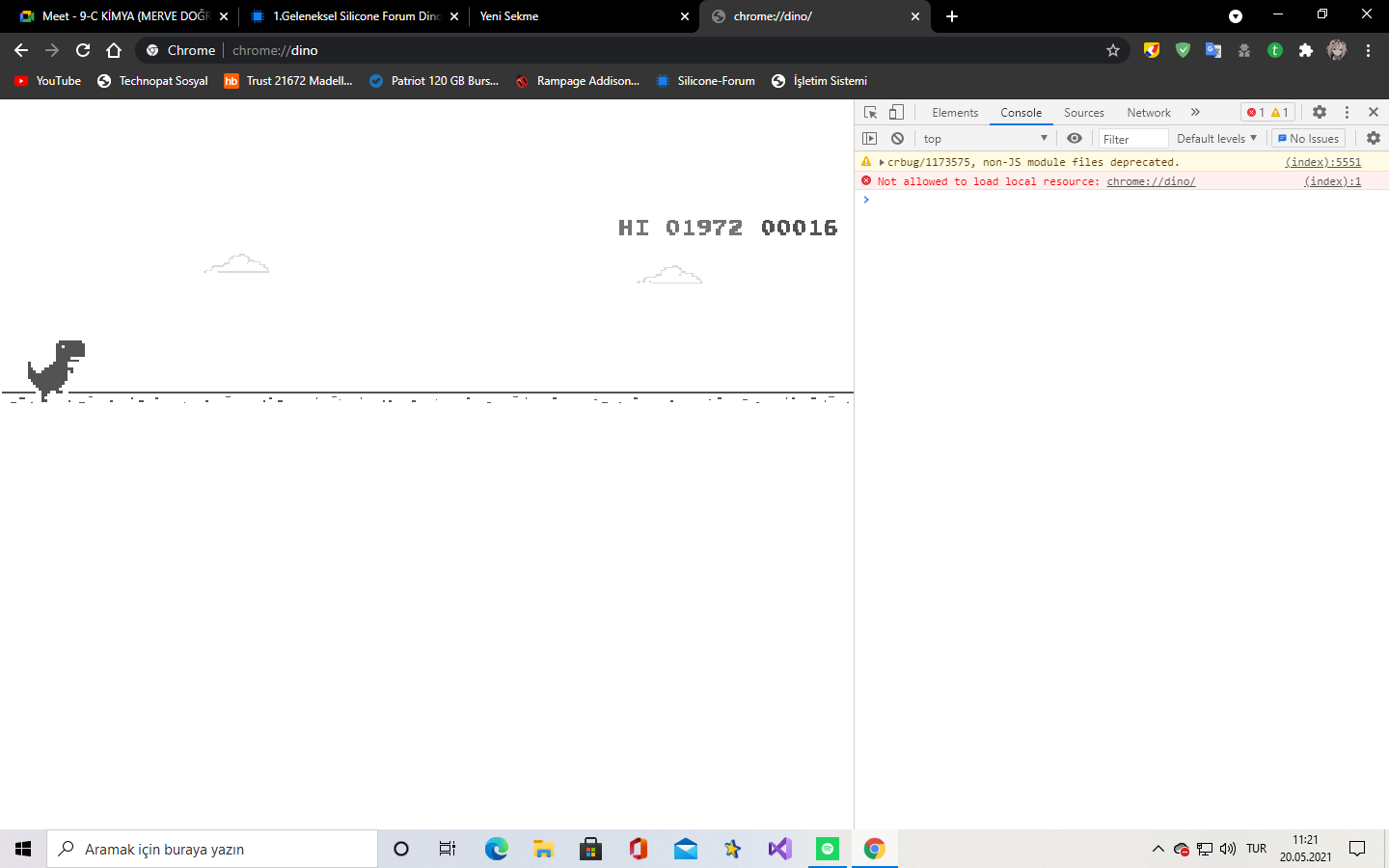This screenshot has height=868, width=1389.
Task: Open Spotify from the taskbar
Action: tap(827, 849)
